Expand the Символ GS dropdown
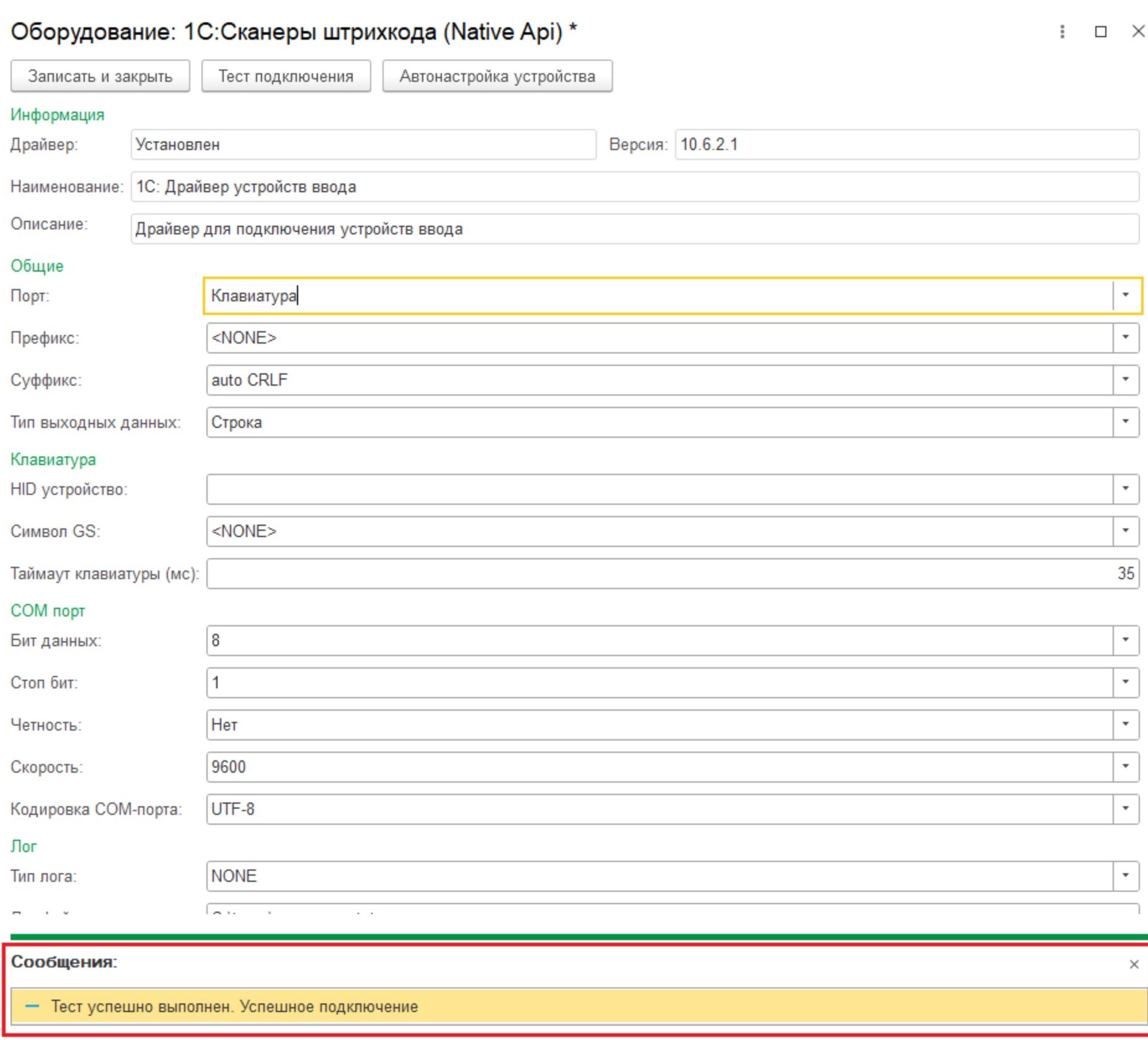This screenshot has width=1148, height=1040. pos(1126,531)
